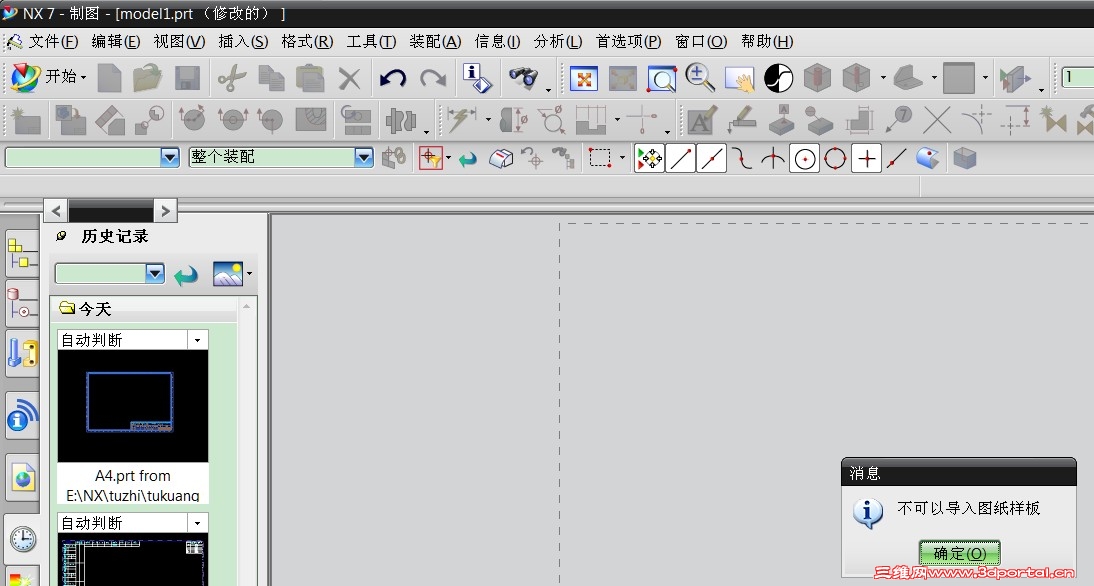Click resource bar right arrow
Screen dimensions: 1094x586
click(x=165, y=210)
